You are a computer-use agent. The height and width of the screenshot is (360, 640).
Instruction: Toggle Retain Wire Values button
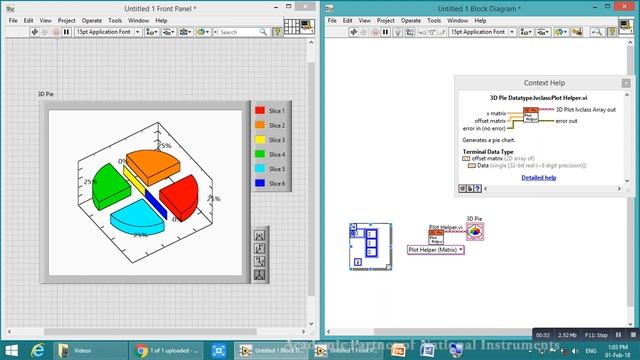tap(409, 32)
